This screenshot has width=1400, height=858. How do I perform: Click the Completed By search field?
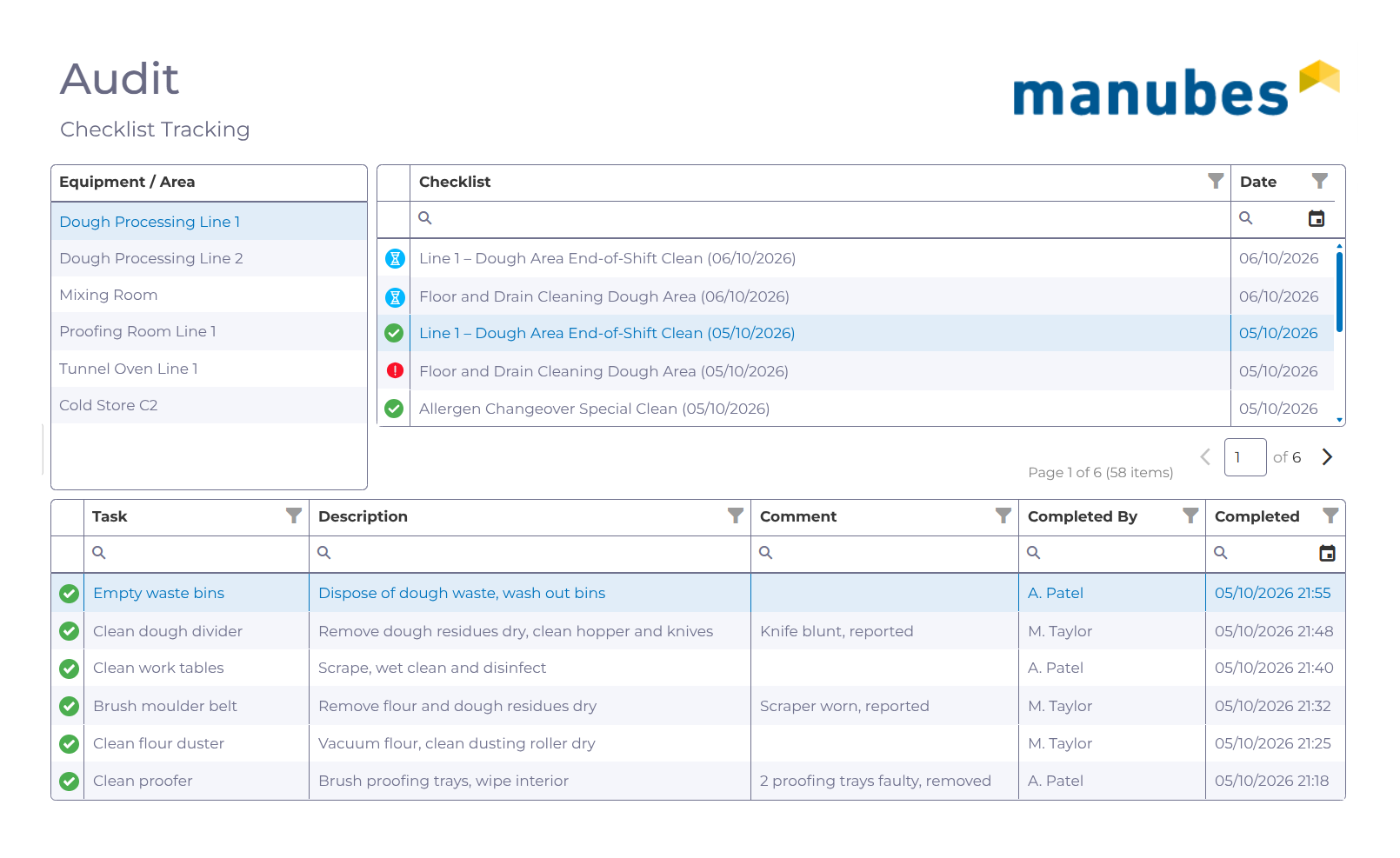[x=1111, y=553]
